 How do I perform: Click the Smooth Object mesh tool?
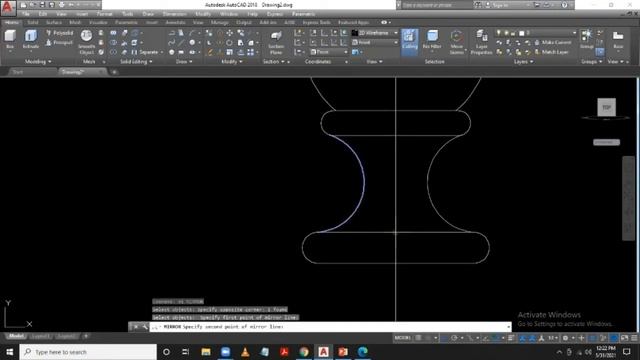click(x=87, y=42)
